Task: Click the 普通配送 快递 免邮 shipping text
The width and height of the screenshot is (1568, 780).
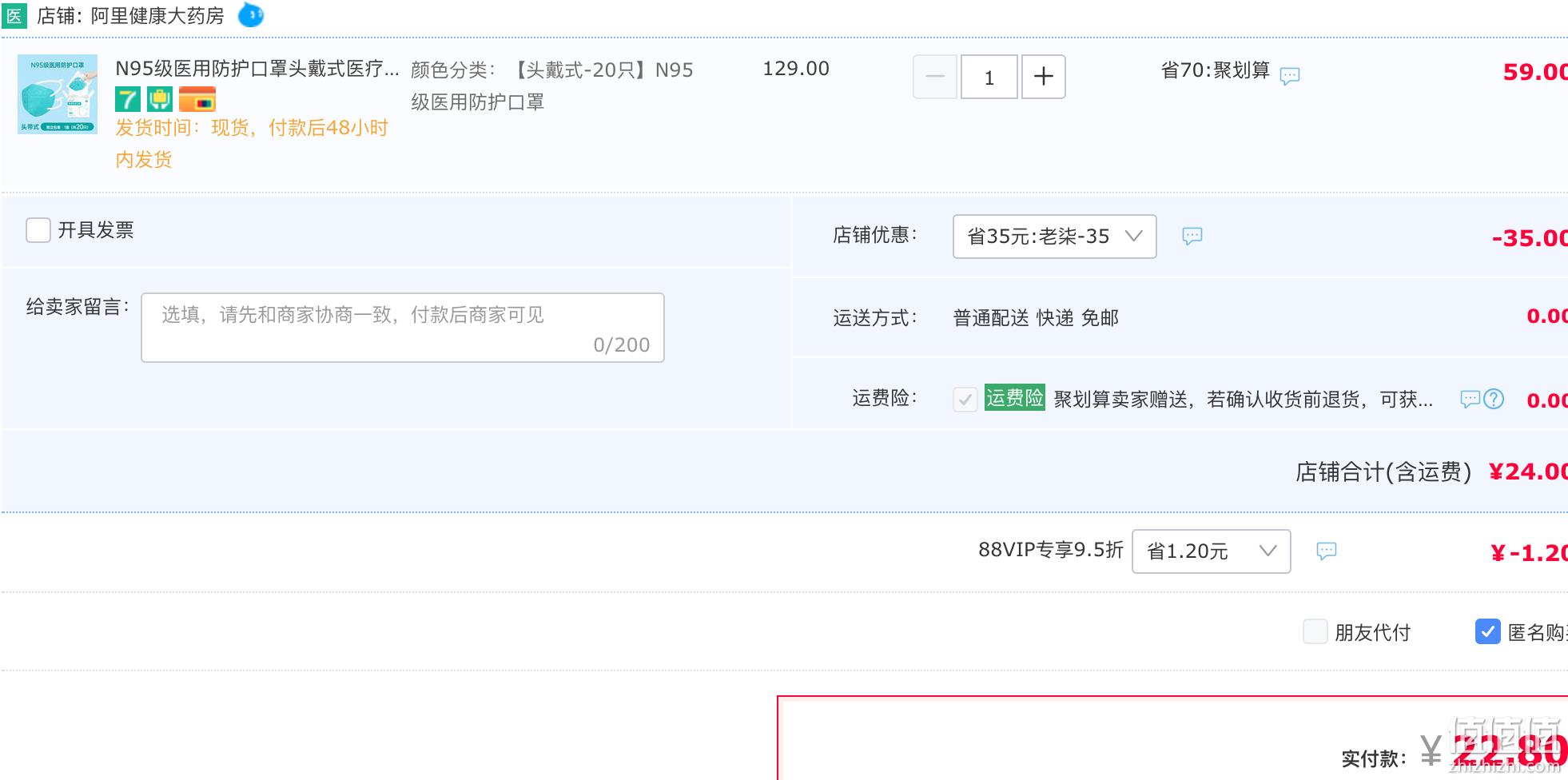Action: (x=1036, y=318)
